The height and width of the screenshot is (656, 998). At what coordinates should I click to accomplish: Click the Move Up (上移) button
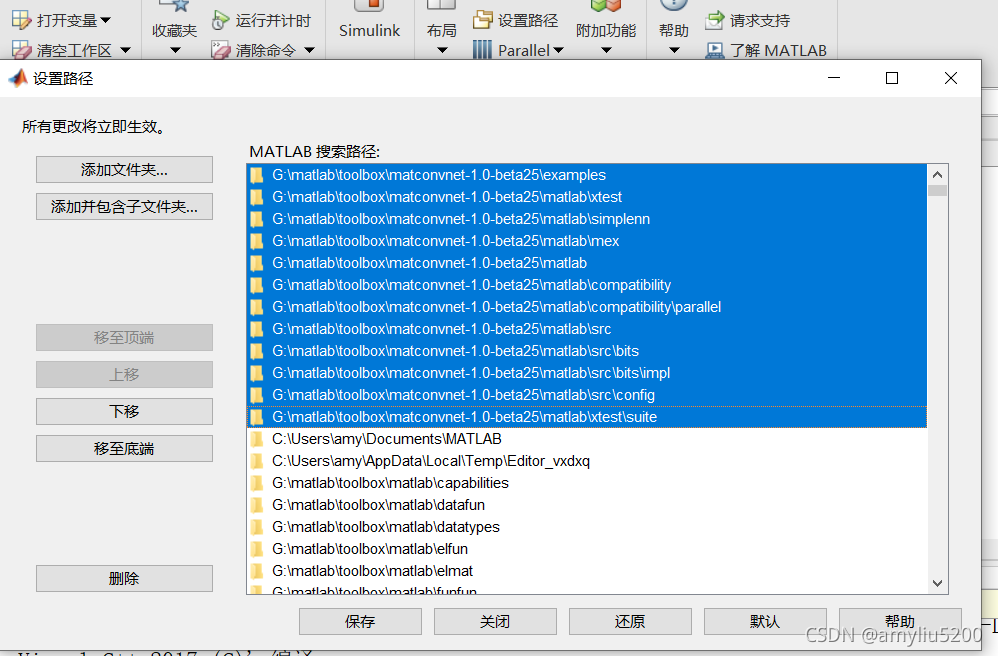click(124, 375)
